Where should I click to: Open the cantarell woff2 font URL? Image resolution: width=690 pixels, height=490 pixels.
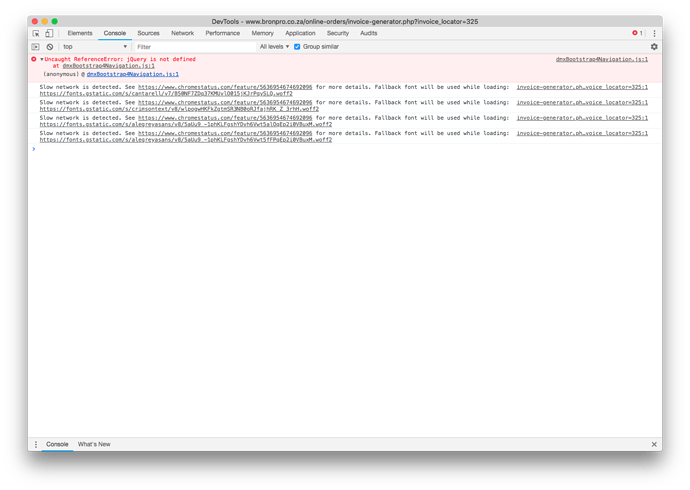pyautogui.click(x=166, y=93)
